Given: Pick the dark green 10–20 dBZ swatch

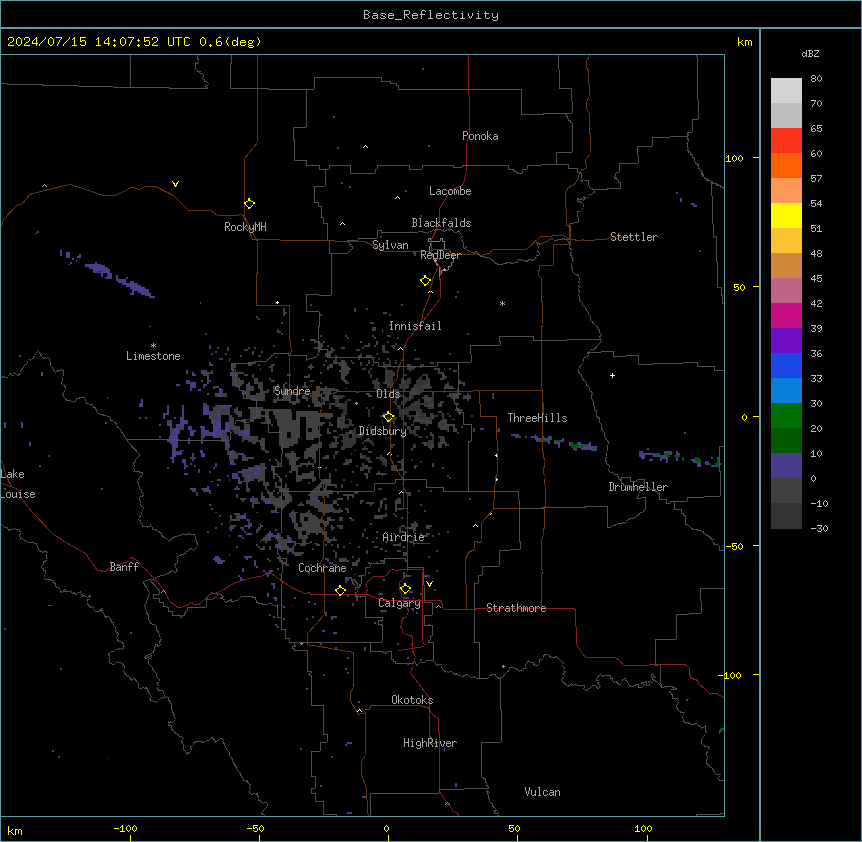Looking at the screenshot, I should click(x=786, y=441).
